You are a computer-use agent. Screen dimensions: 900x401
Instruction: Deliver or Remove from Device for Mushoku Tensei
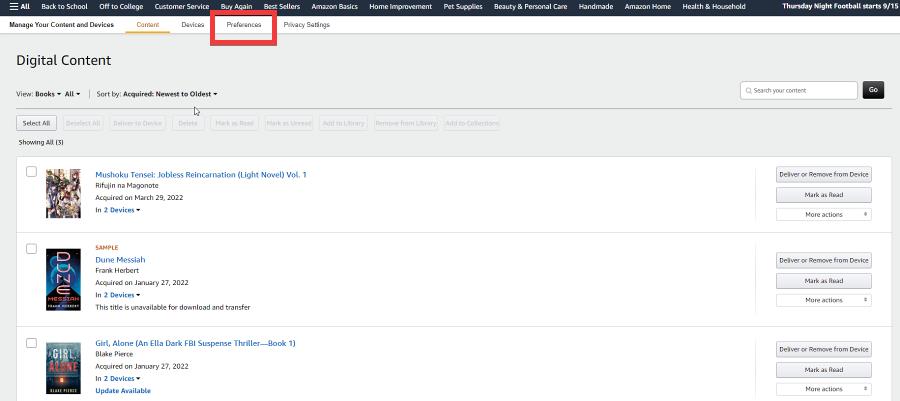pos(824,174)
